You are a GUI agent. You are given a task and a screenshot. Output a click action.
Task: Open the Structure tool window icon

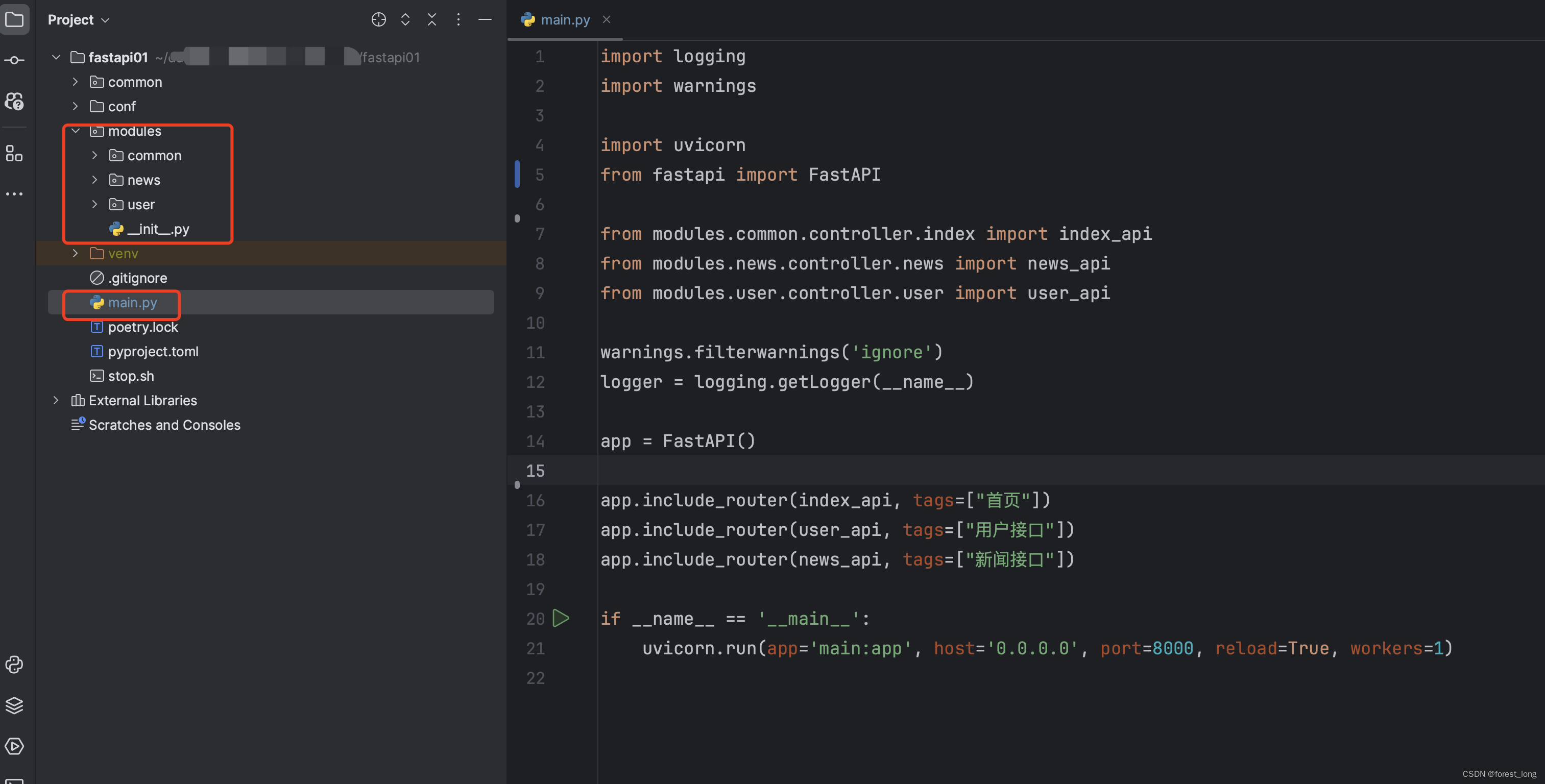[x=14, y=154]
